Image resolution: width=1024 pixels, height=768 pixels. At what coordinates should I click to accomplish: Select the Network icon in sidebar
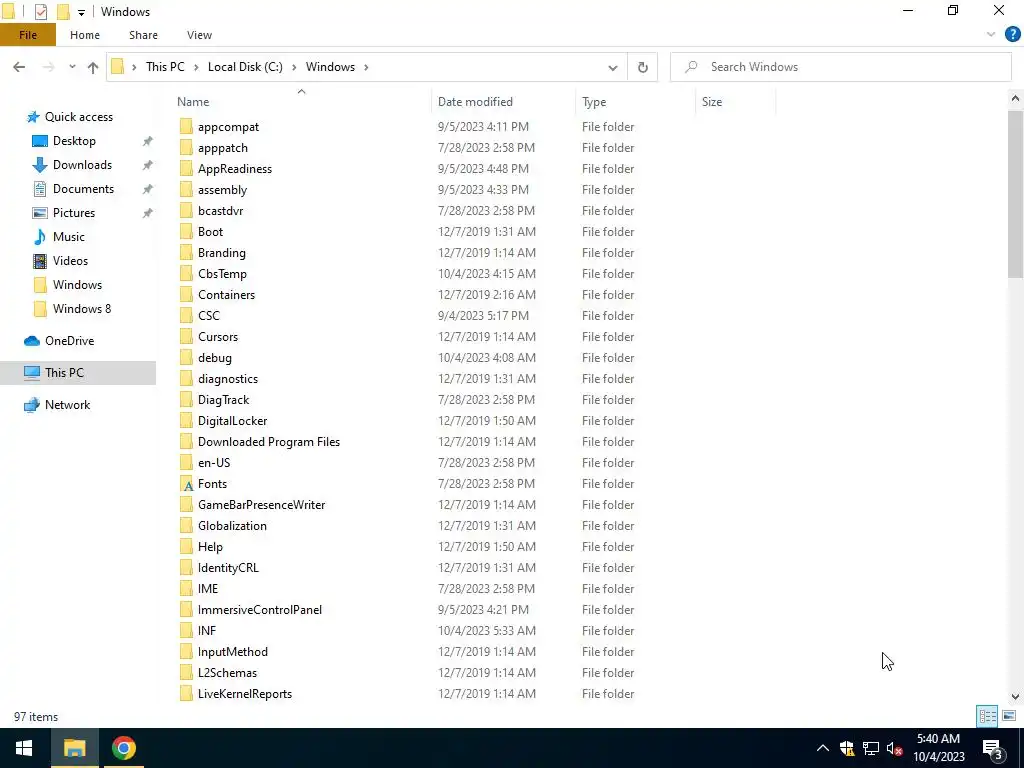click(x=32, y=405)
